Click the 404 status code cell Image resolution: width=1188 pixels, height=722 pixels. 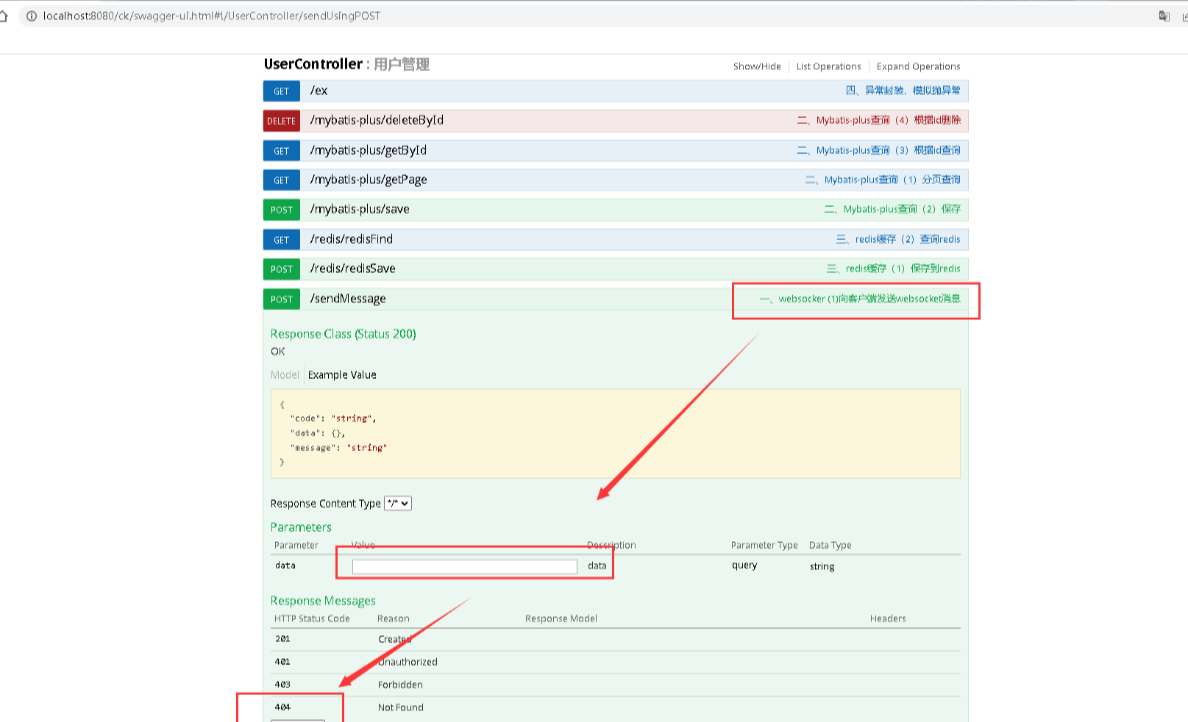click(x=283, y=708)
